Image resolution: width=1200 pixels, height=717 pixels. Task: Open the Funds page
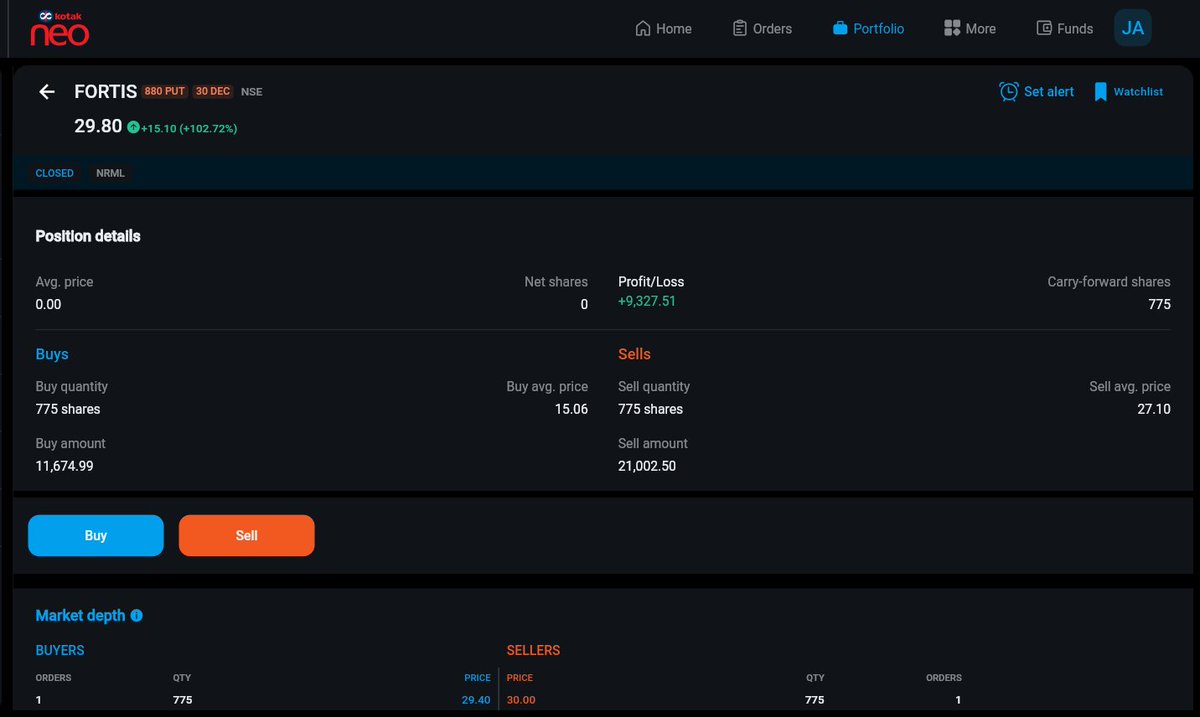click(x=1065, y=29)
